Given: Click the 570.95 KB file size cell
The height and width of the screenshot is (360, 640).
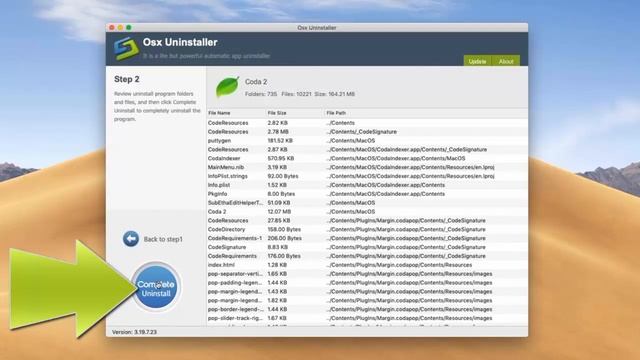Looking at the screenshot, I should pos(280,158).
